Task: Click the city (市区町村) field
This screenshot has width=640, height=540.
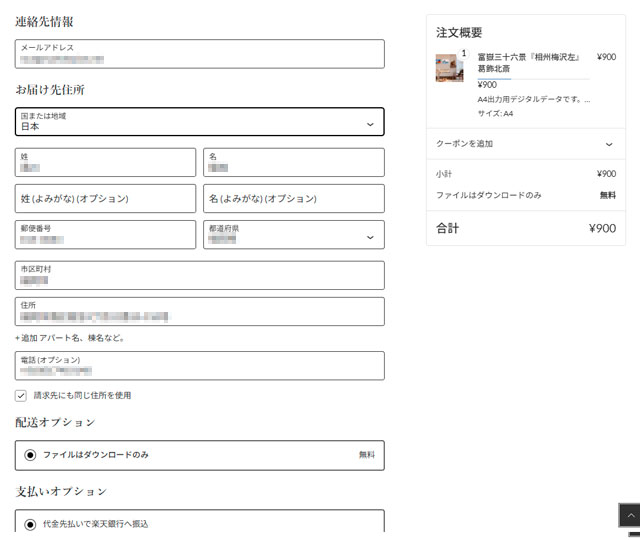Action: click(x=200, y=276)
